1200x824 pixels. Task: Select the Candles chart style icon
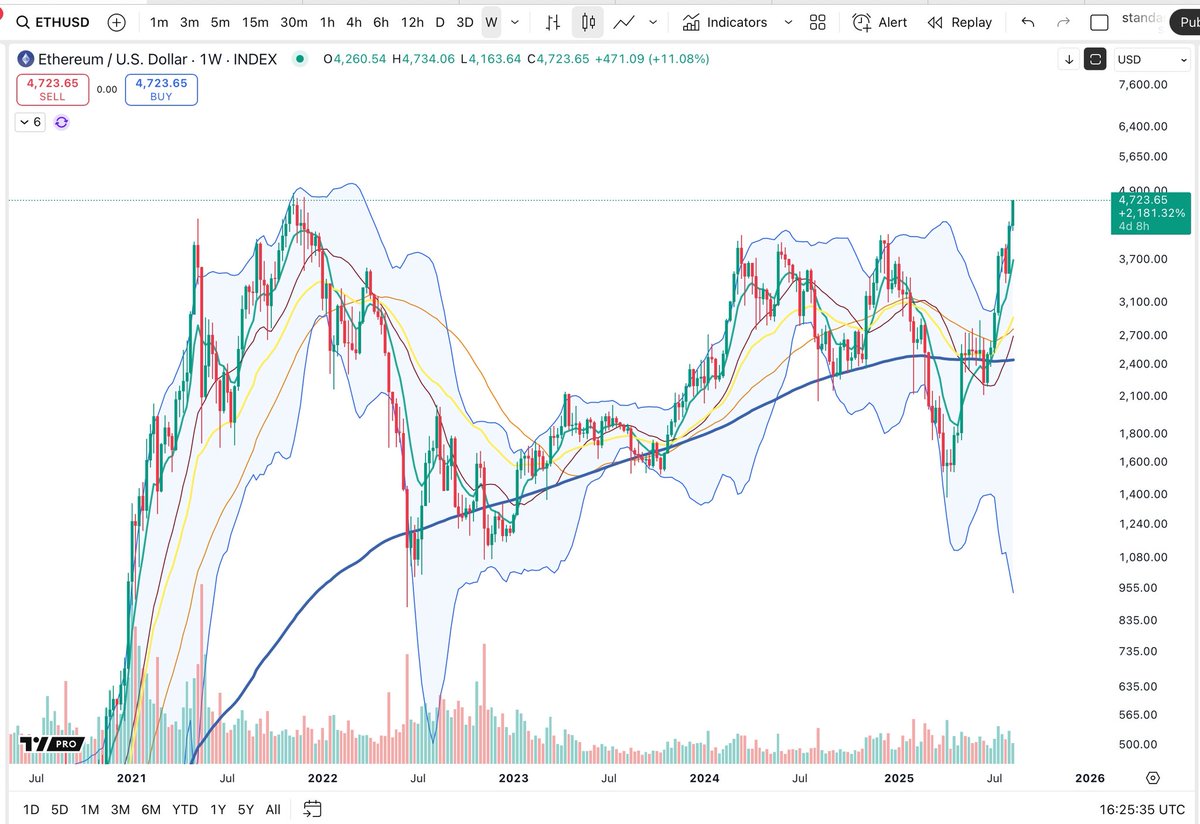pyautogui.click(x=588, y=22)
